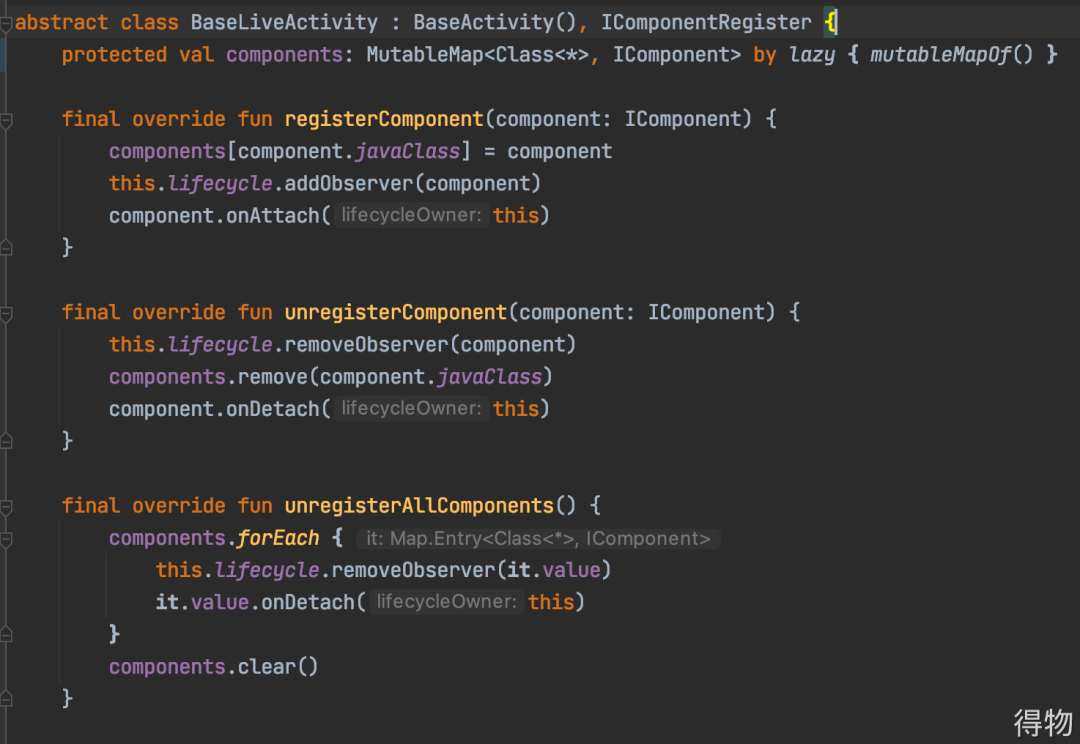Collapse the BaseLiveActivity class fold marker

pyautogui.click(x=5, y=22)
